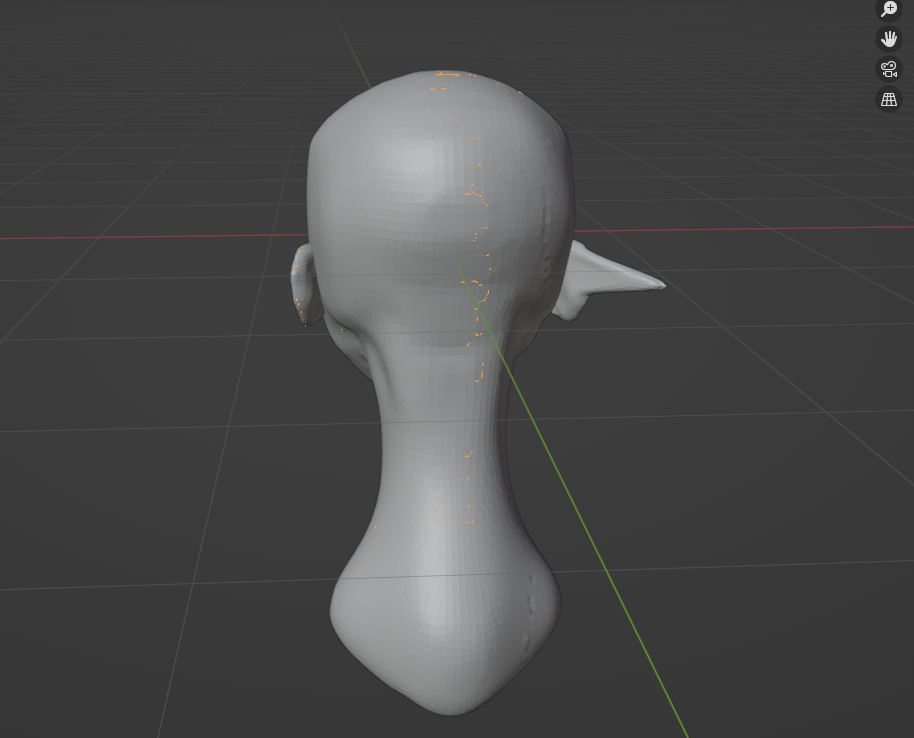This screenshot has height=738, width=914.
Task: Select the Pan hand viewport icon
Action: tap(889, 39)
